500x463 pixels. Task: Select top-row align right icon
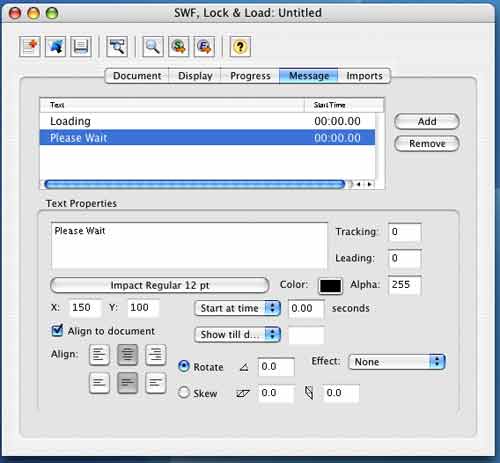pos(156,354)
